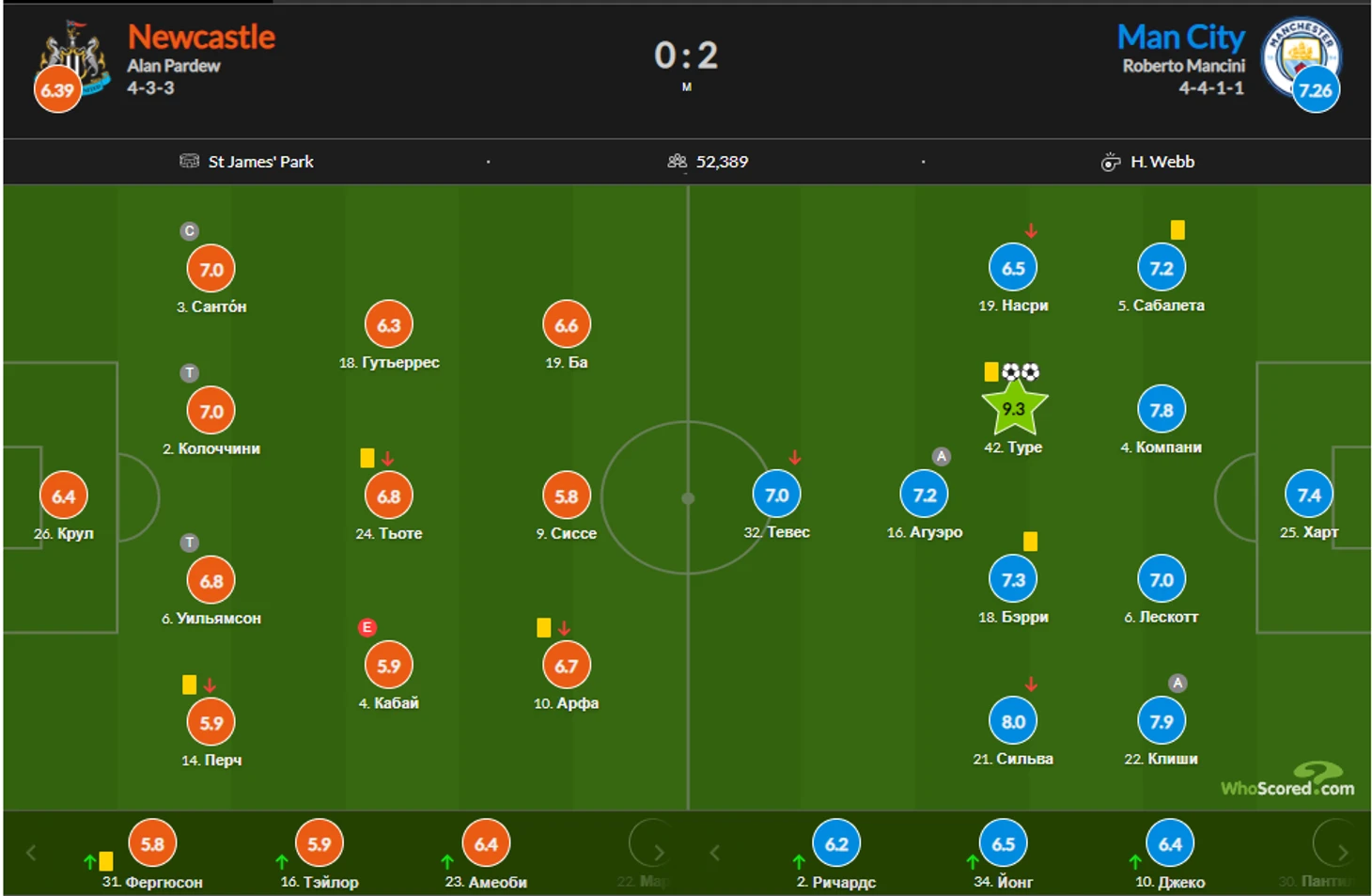Show next Man City substitutes with right arrow
The image size is (1372, 896).
pyautogui.click(x=1342, y=853)
